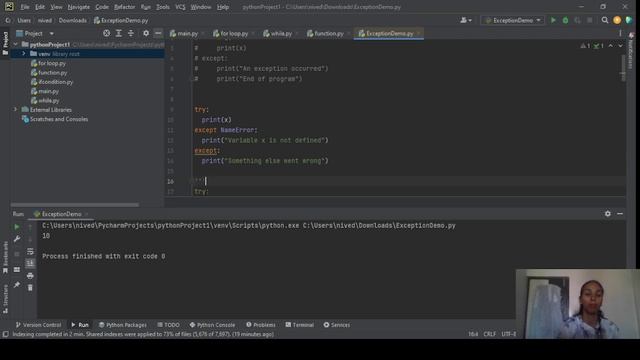The image size is (640, 360).
Task: Run ExceptionDemo with the green play button
Action: tap(553, 20)
